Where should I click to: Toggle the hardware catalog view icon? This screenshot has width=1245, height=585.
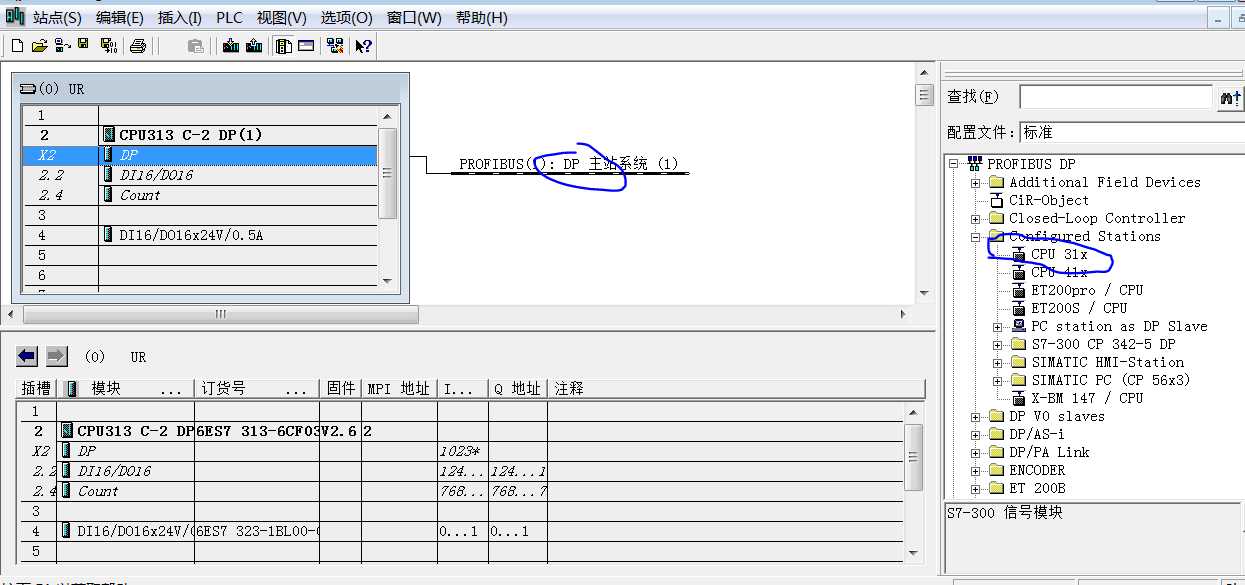click(284, 46)
